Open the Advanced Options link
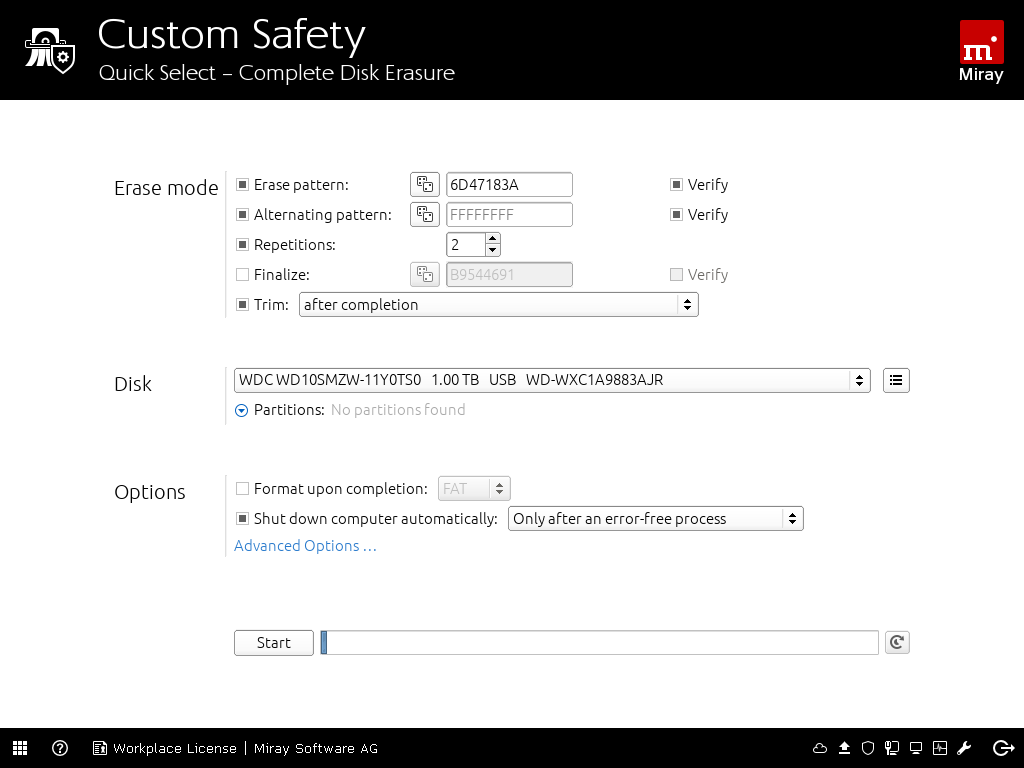 click(x=305, y=546)
